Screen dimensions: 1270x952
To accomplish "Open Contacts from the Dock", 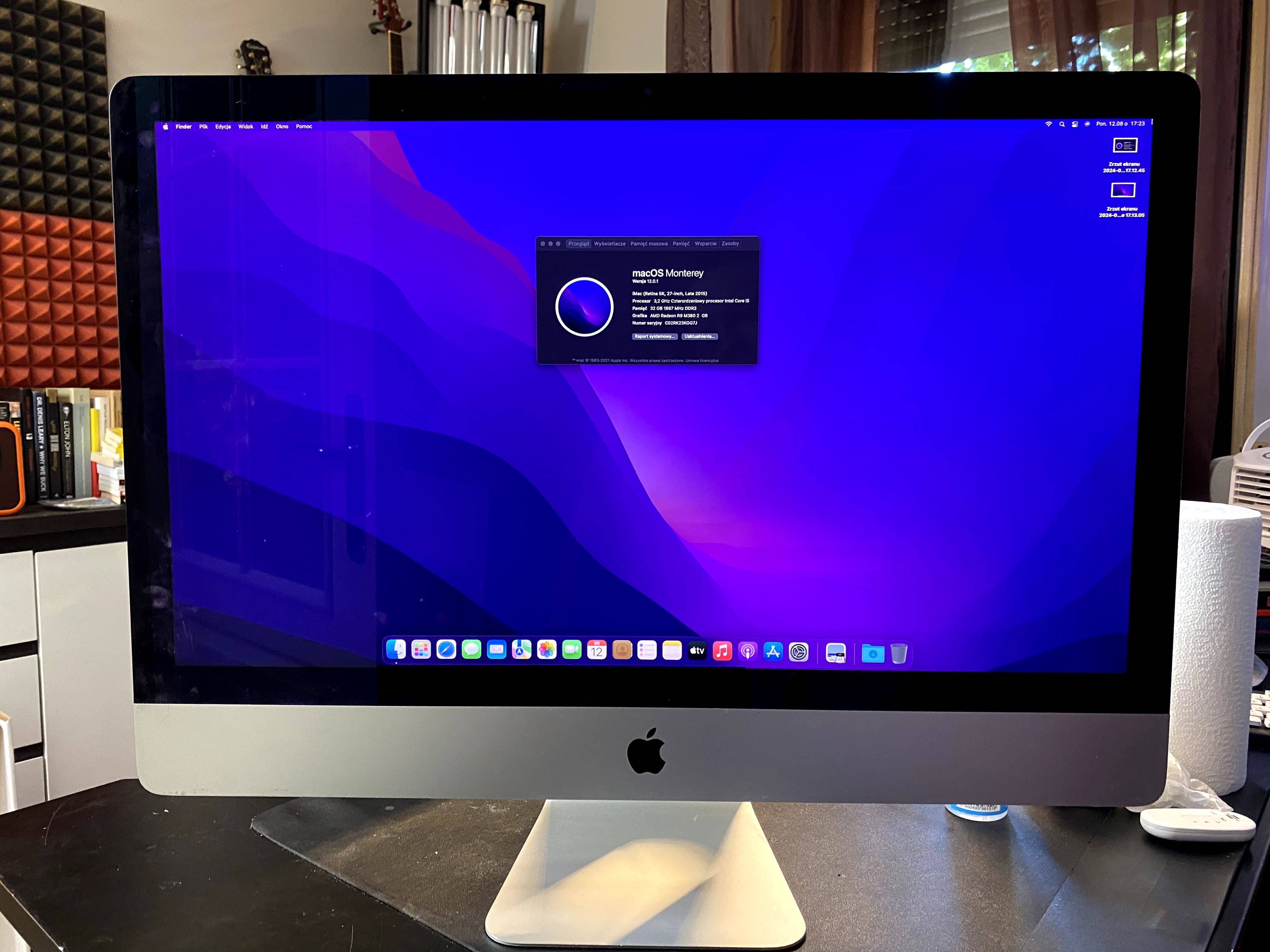I will click(622, 651).
